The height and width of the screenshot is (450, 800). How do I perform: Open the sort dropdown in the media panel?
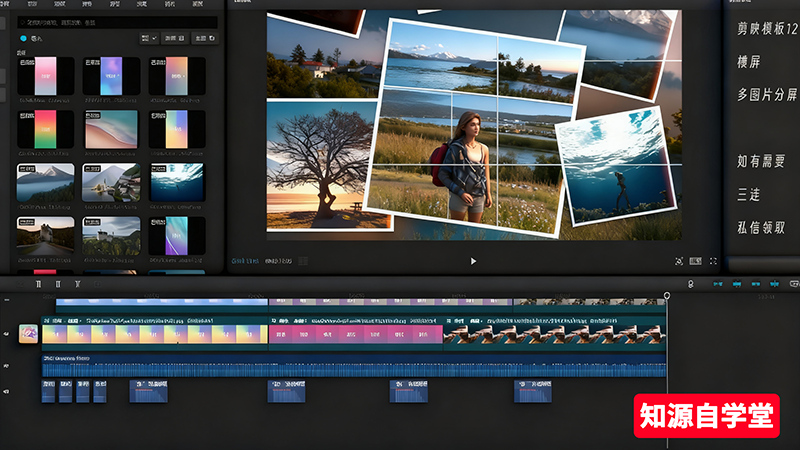[x=175, y=38]
